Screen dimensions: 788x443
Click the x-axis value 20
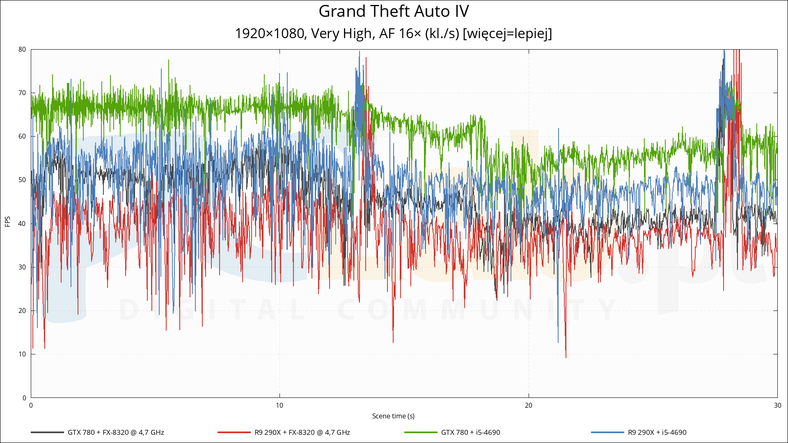tap(528, 405)
